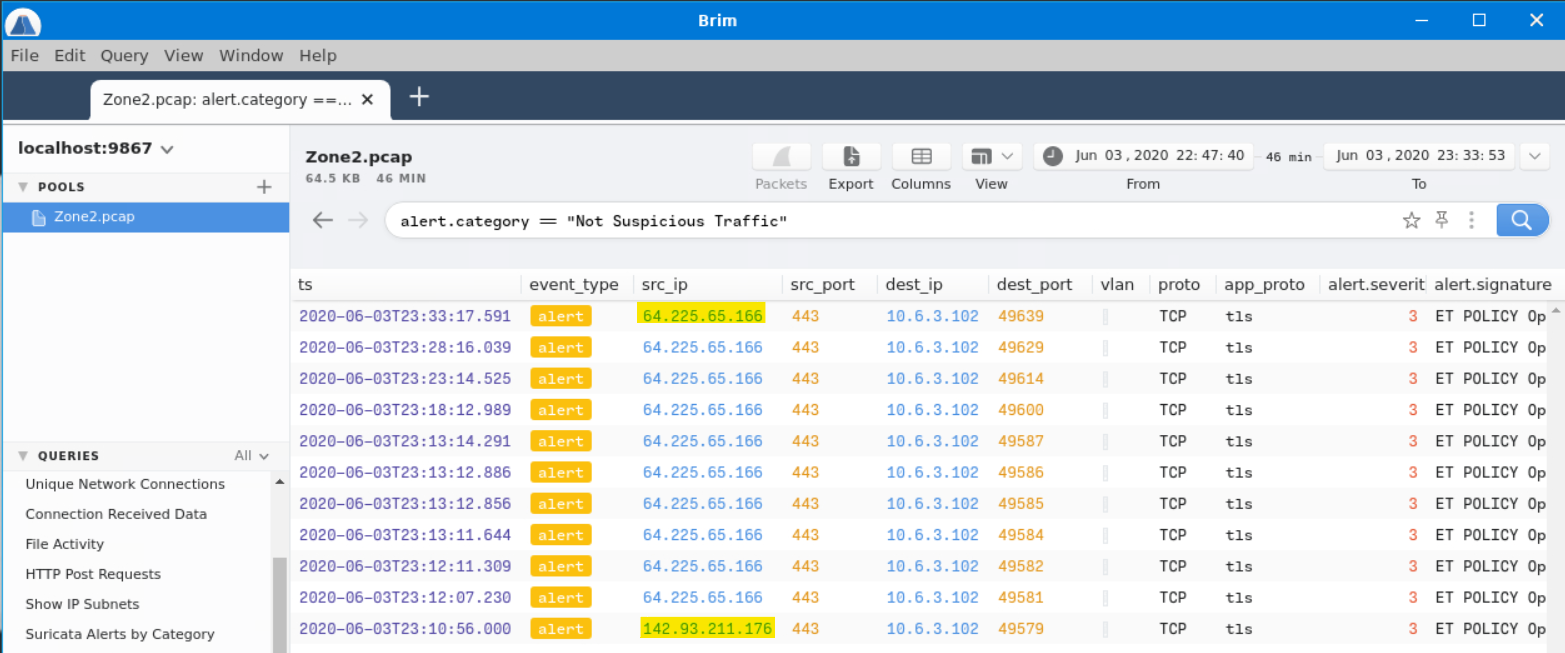This screenshot has height=653, width=1565.
Task: Run Show IP Subnets query
Action: point(82,604)
